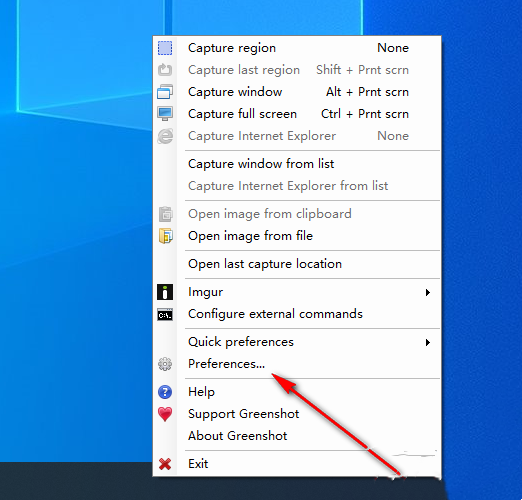Image resolution: width=522 pixels, height=500 pixels.
Task: Select Open last capture location
Action: pos(265,264)
